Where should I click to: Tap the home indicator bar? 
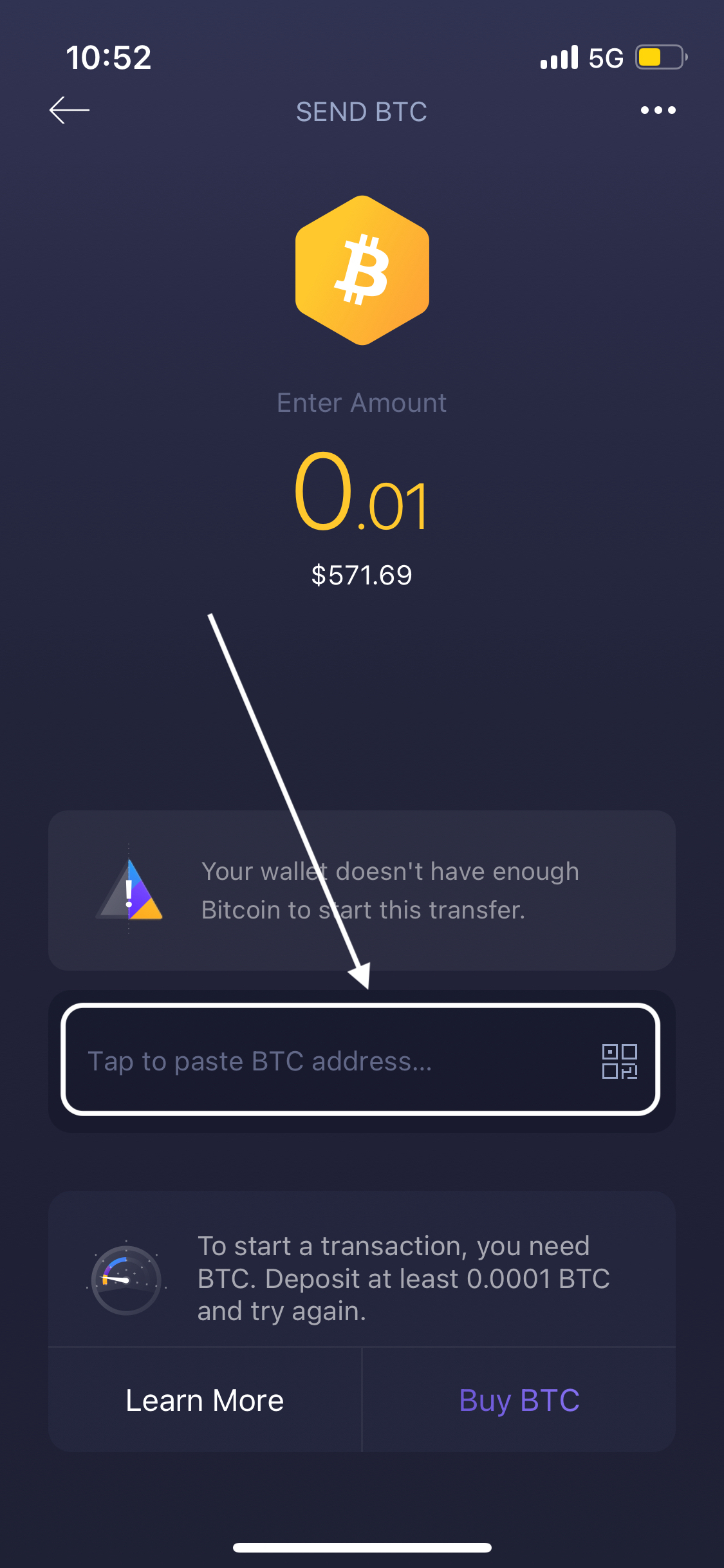coord(362,1547)
